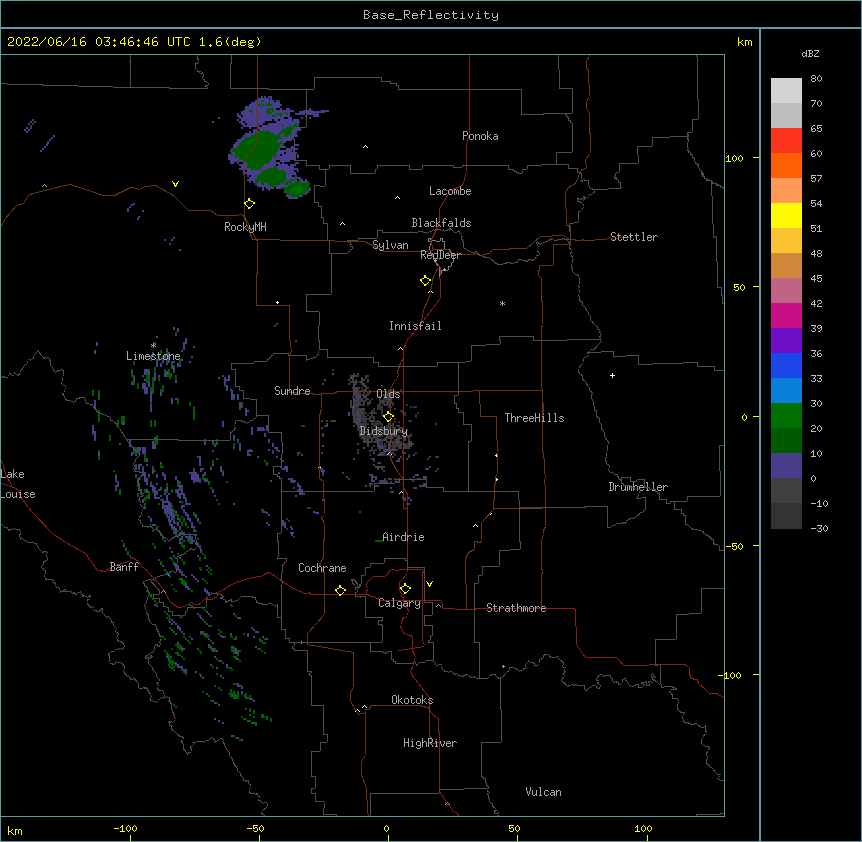The image size is (862, 842).
Task: Click the Stettler town label
Action: pyautogui.click(x=634, y=237)
